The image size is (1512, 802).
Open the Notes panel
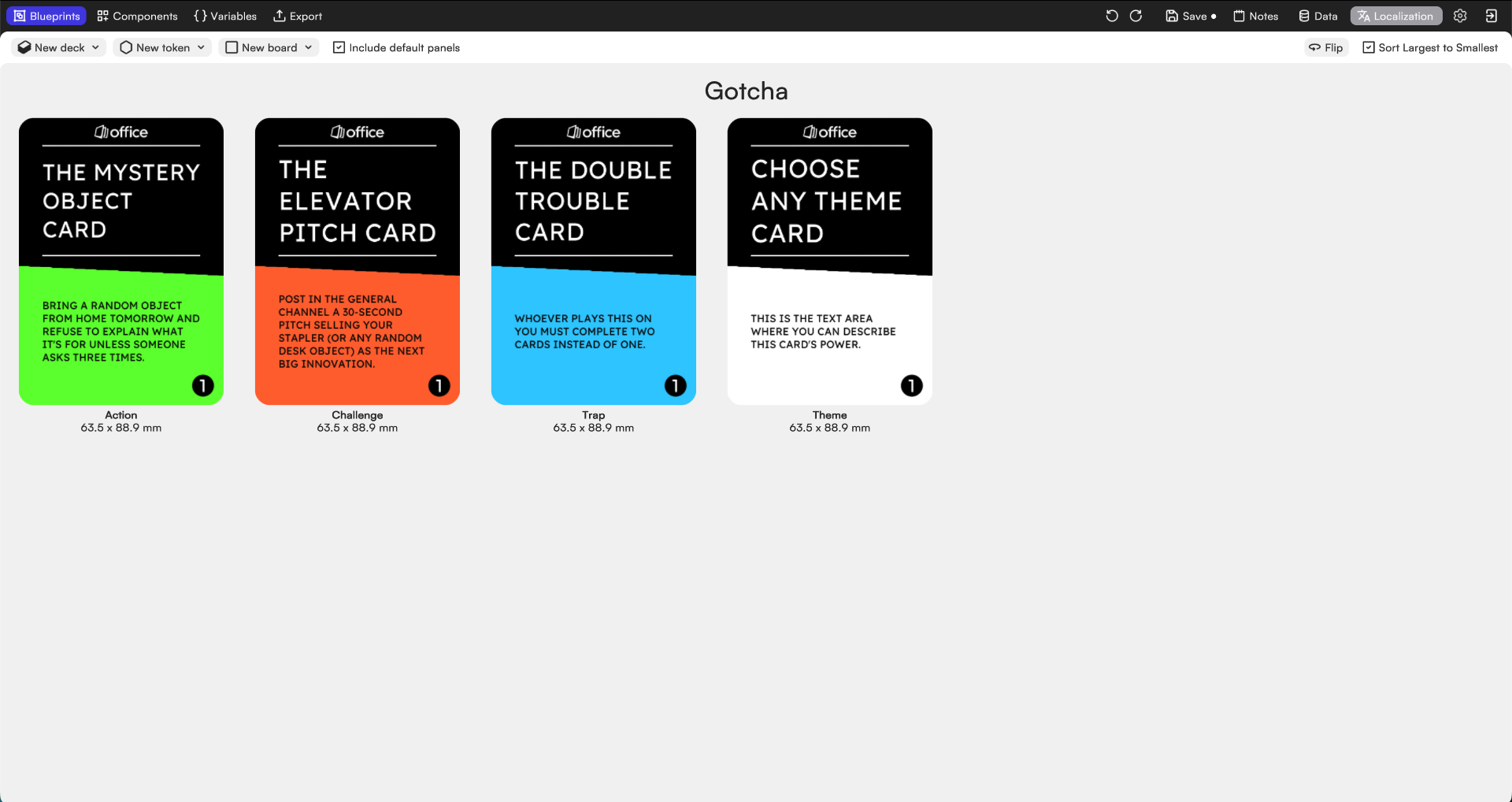point(1255,16)
